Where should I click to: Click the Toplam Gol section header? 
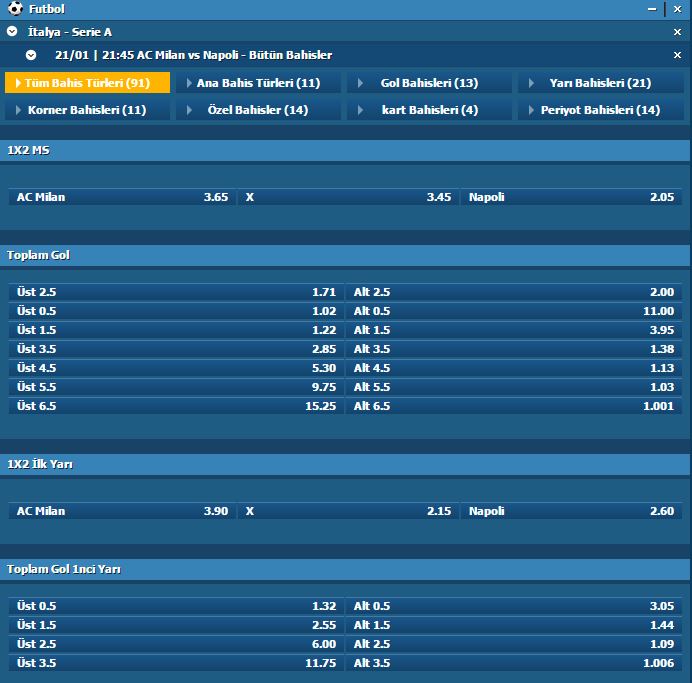[x=345, y=255]
